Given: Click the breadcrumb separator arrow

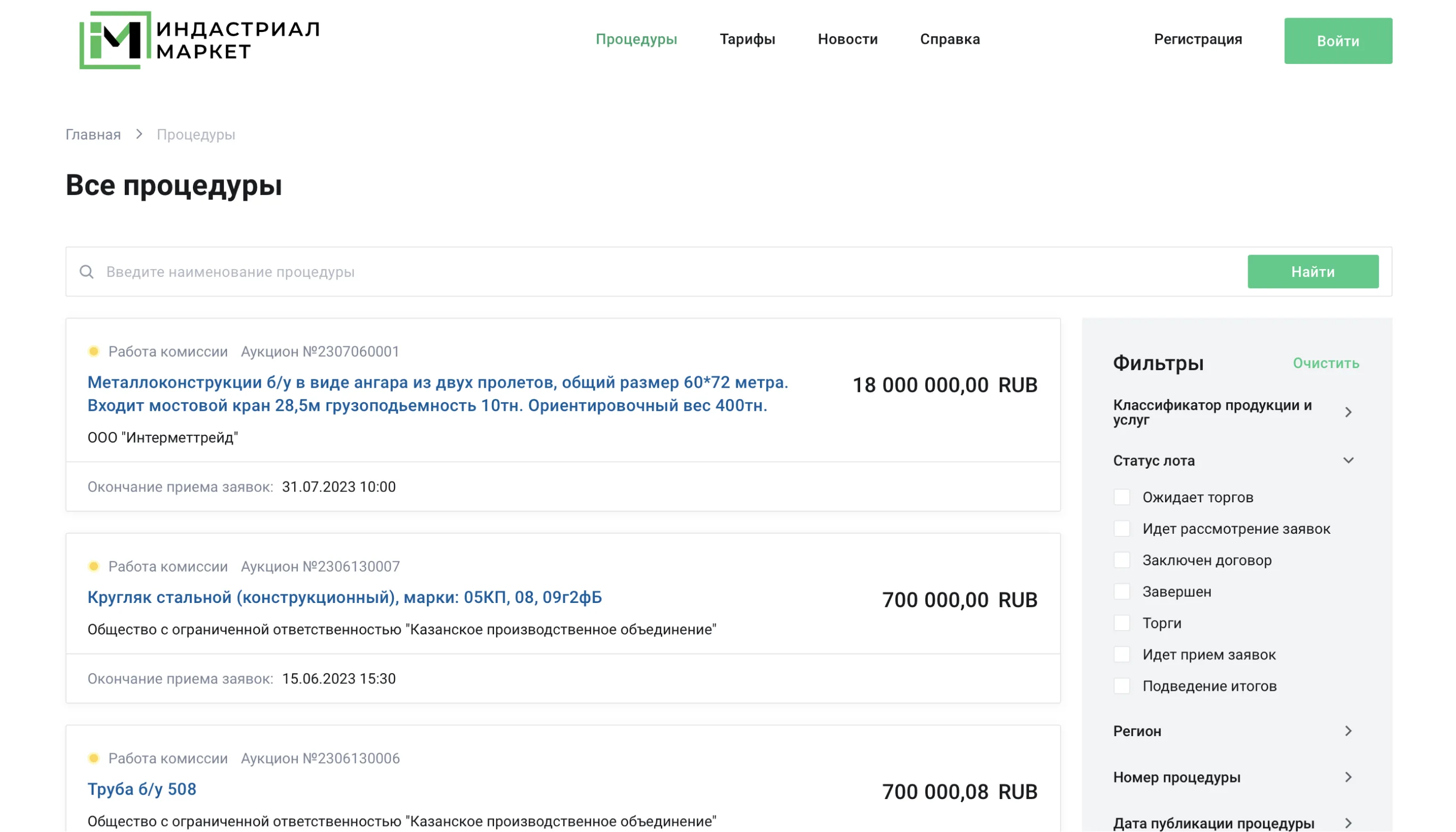Looking at the screenshot, I should tap(139, 134).
